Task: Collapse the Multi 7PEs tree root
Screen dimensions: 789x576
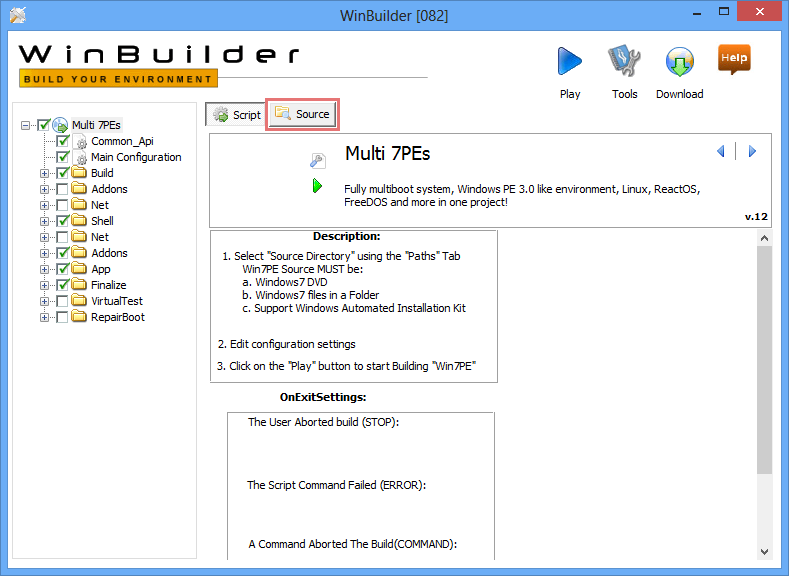Action: coord(25,125)
